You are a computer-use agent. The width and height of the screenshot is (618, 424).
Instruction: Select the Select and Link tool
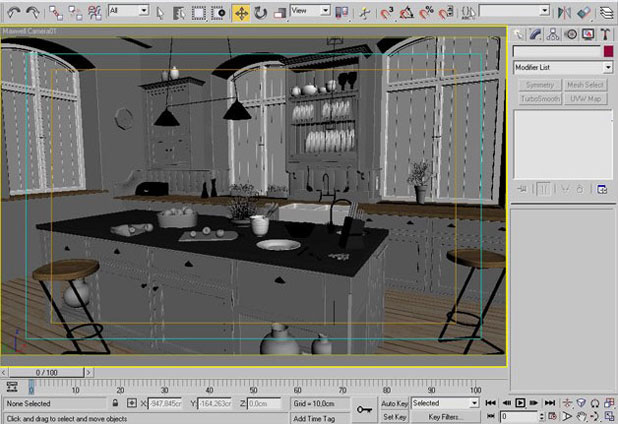56,13
